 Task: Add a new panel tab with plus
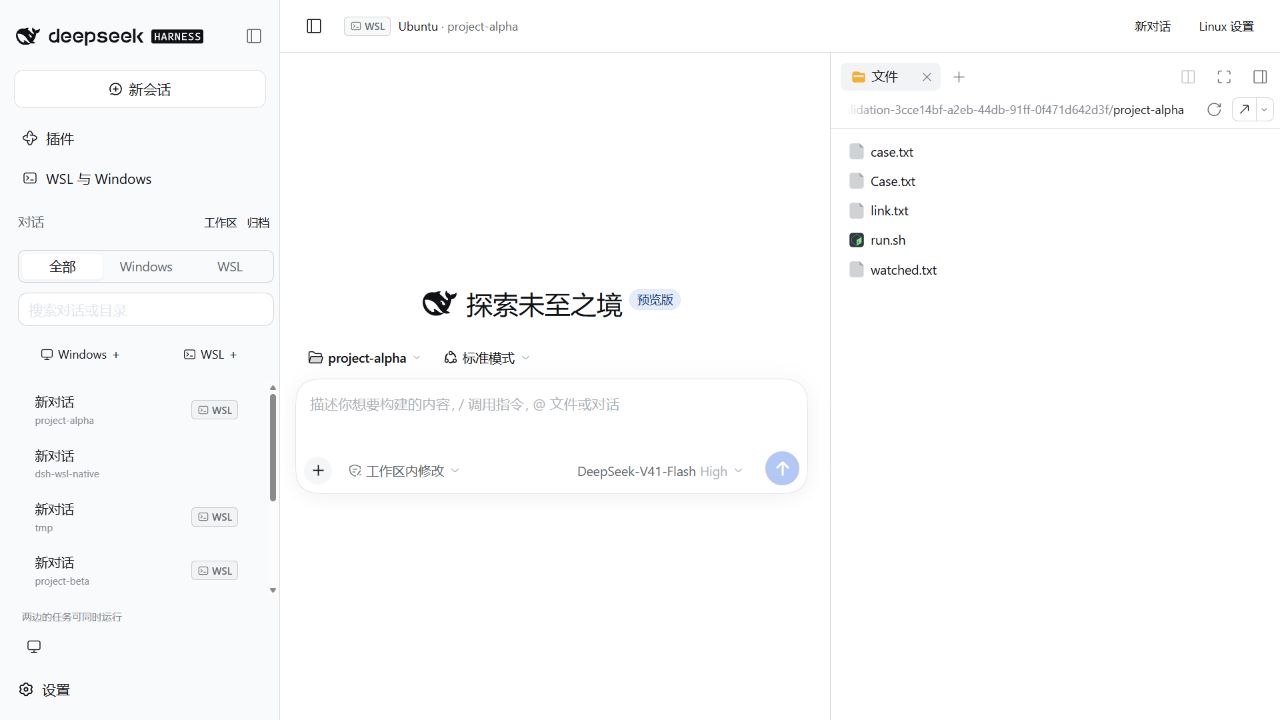959,76
